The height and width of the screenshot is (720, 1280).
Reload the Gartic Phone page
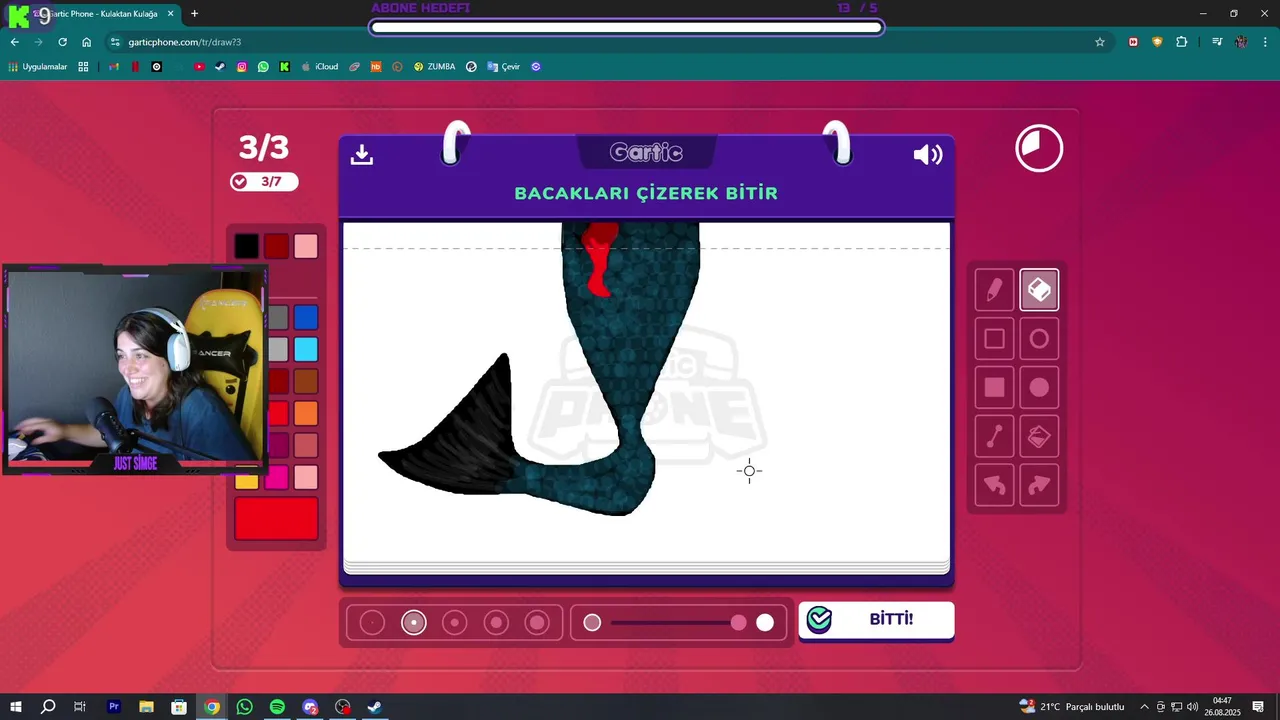pyautogui.click(x=62, y=42)
